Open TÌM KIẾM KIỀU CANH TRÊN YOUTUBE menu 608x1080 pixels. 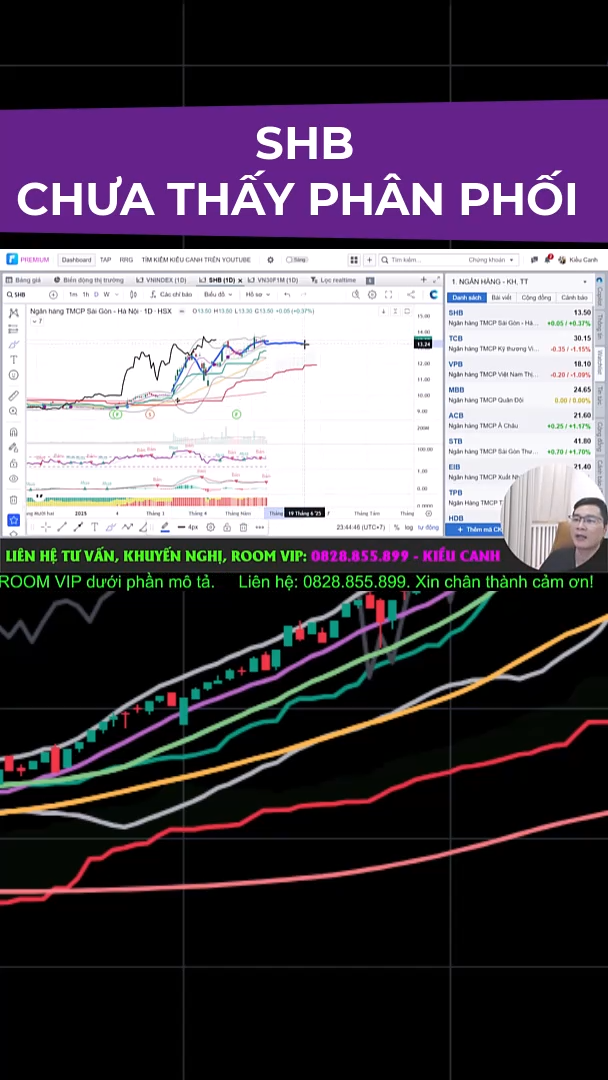click(x=196, y=260)
